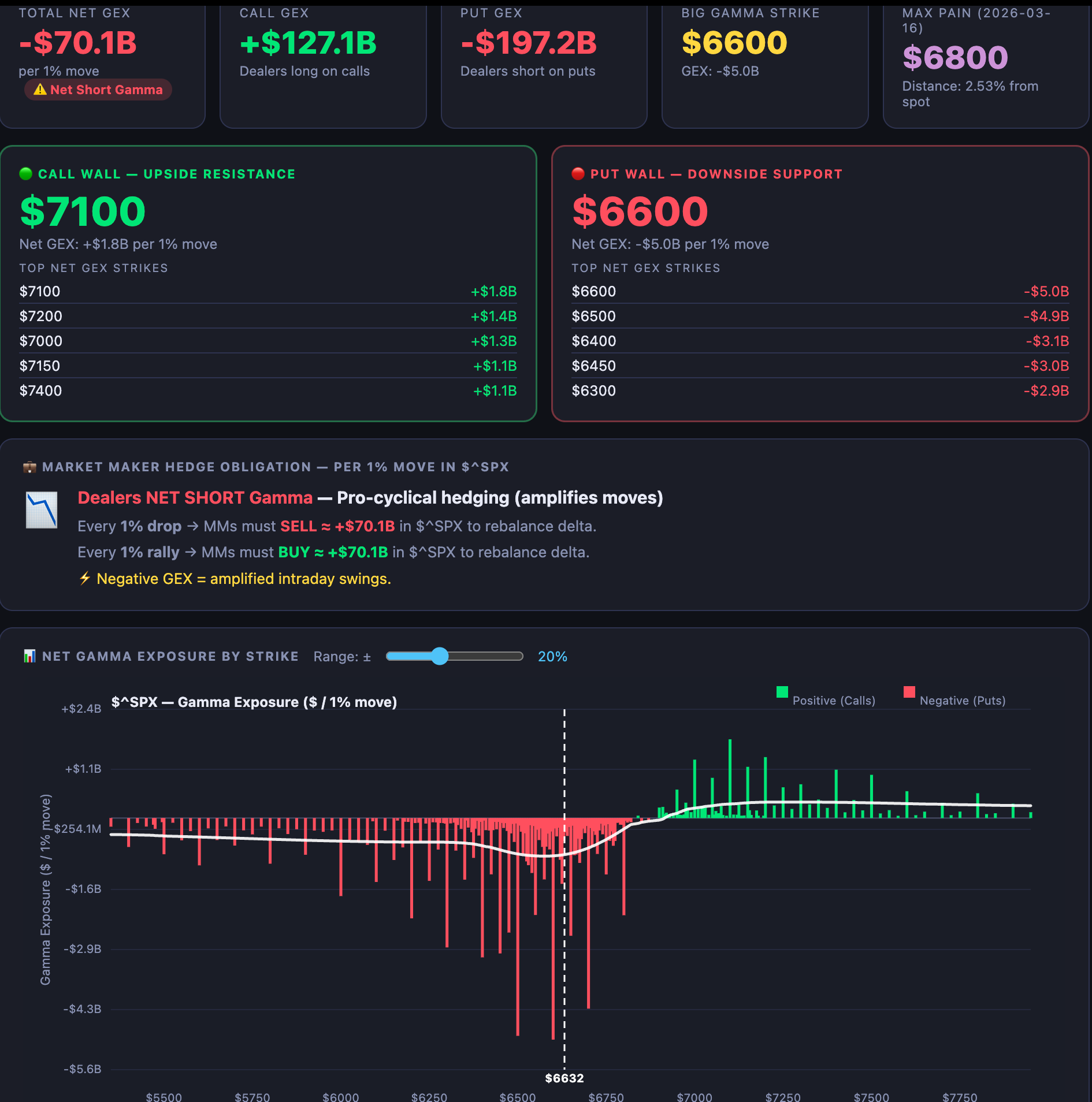1092x1102 pixels.
Task: Click the warning icon in Net Short Gamma badge
Action: (x=40, y=90)
